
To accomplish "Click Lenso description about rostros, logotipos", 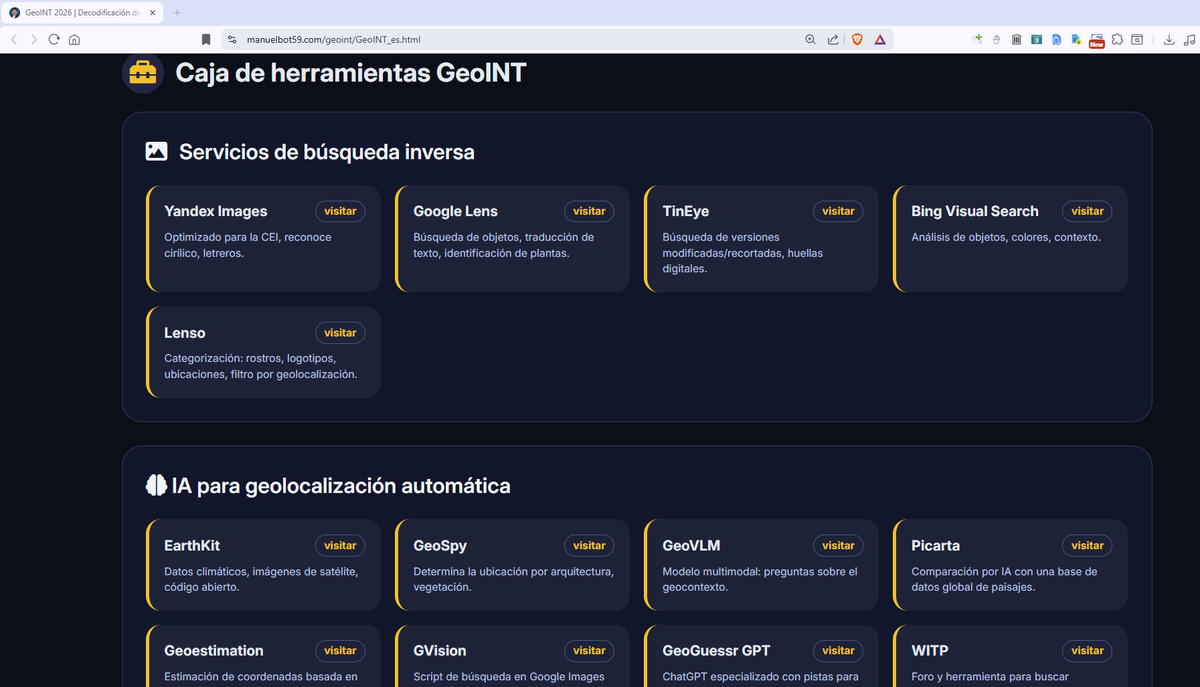I will (260, 366).
